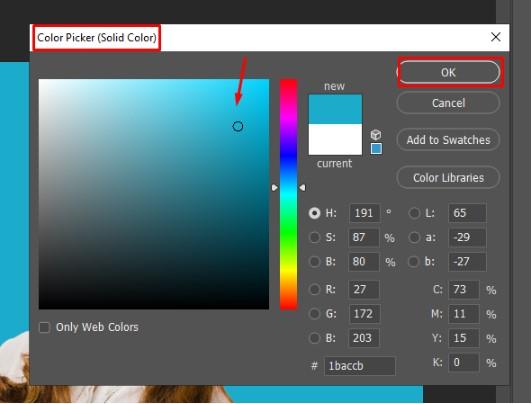
Task: Click the C cyan field showing 73
Action: pos(464,289)
